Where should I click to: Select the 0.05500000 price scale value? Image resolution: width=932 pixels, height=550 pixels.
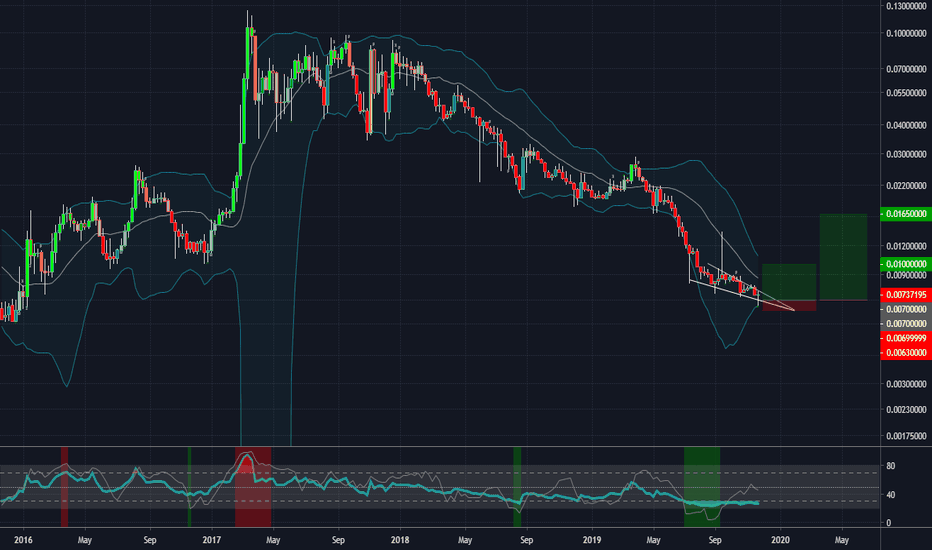point(906,93)
